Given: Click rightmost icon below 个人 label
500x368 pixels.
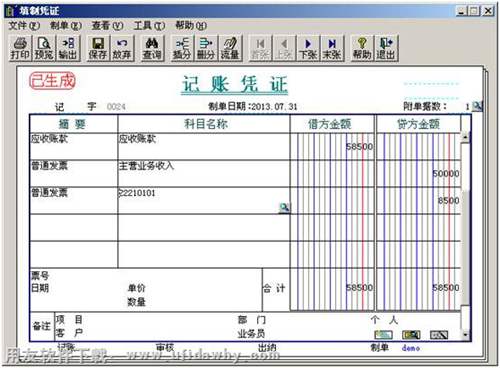Looking at the screenshot, I should pyautogui.click(x=439, y=335).
